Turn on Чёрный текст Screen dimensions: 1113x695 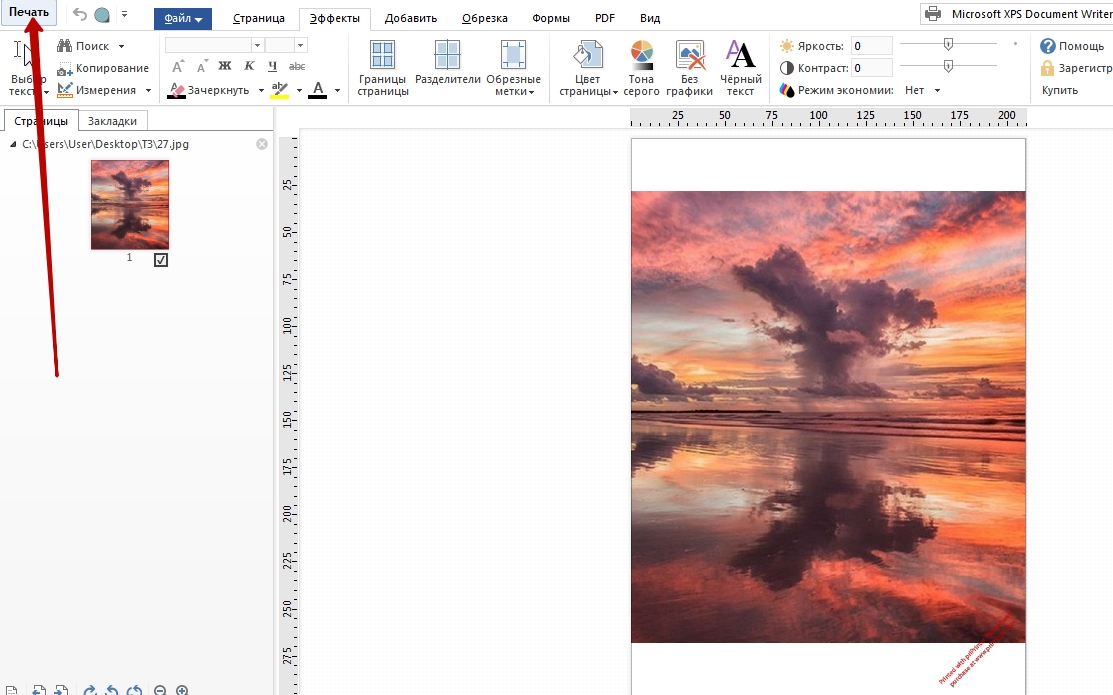click(x=740, y=68)
